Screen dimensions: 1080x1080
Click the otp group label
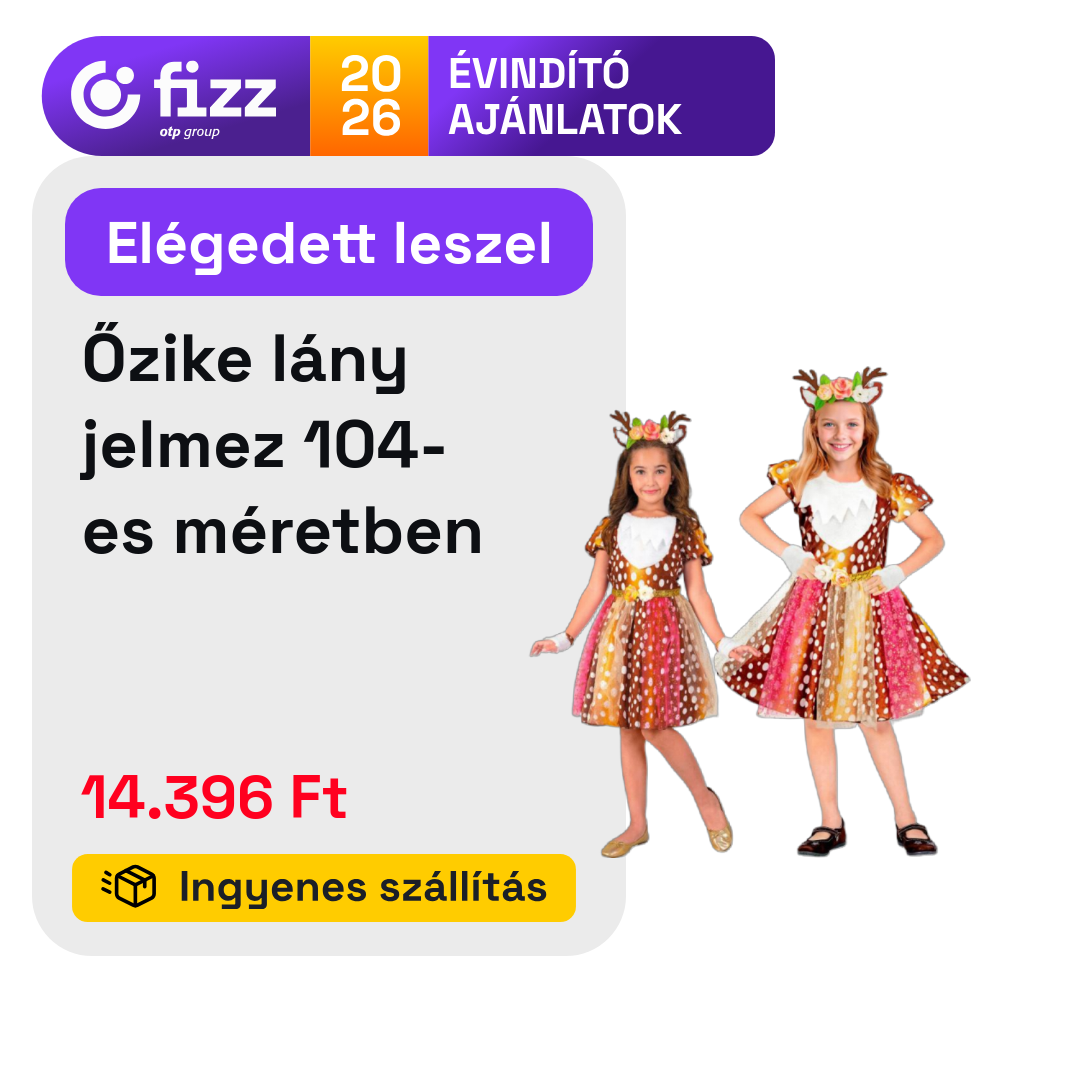click(x=189, y=132)
